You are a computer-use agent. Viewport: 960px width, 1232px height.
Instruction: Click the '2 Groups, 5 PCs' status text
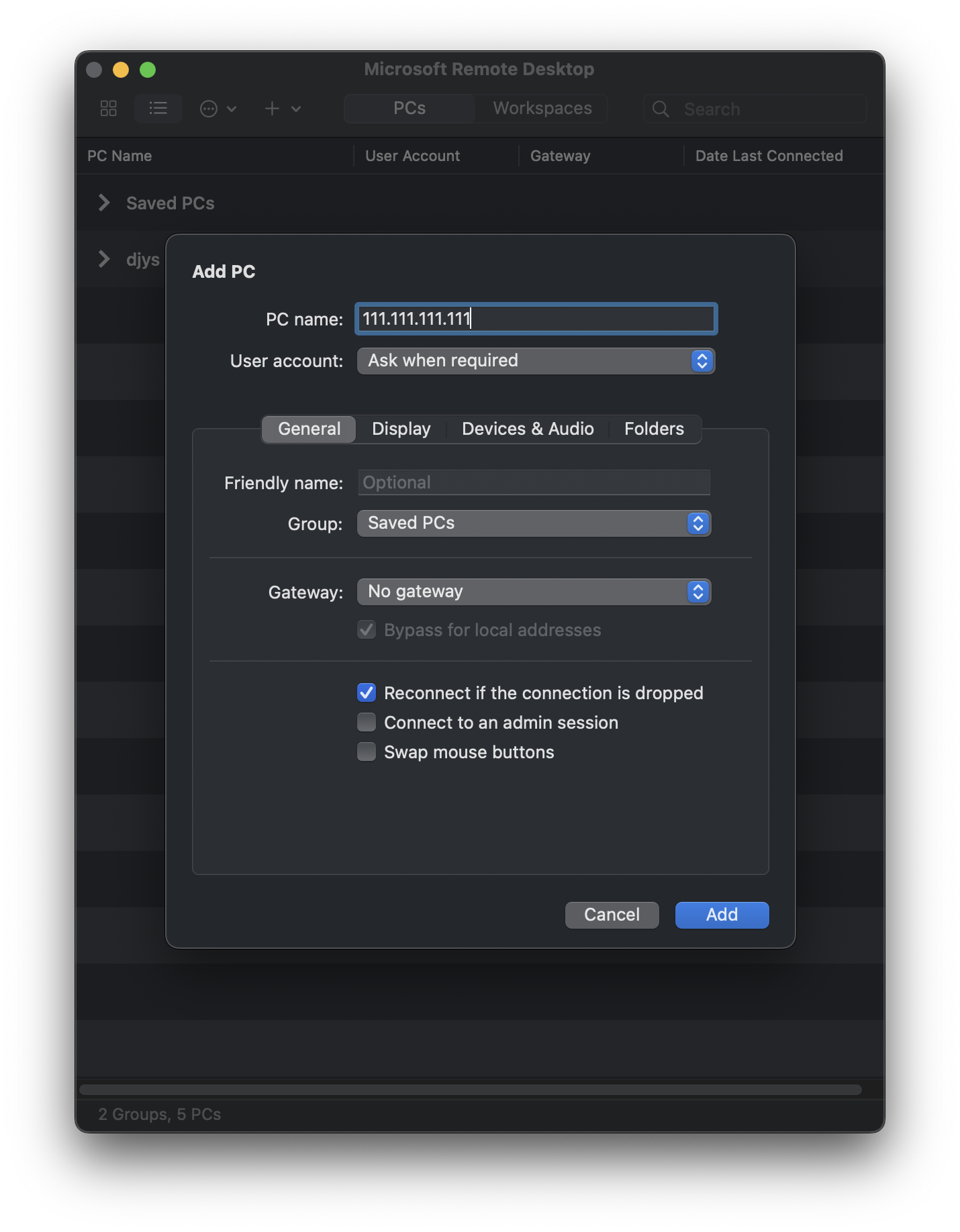(160, 1114)
